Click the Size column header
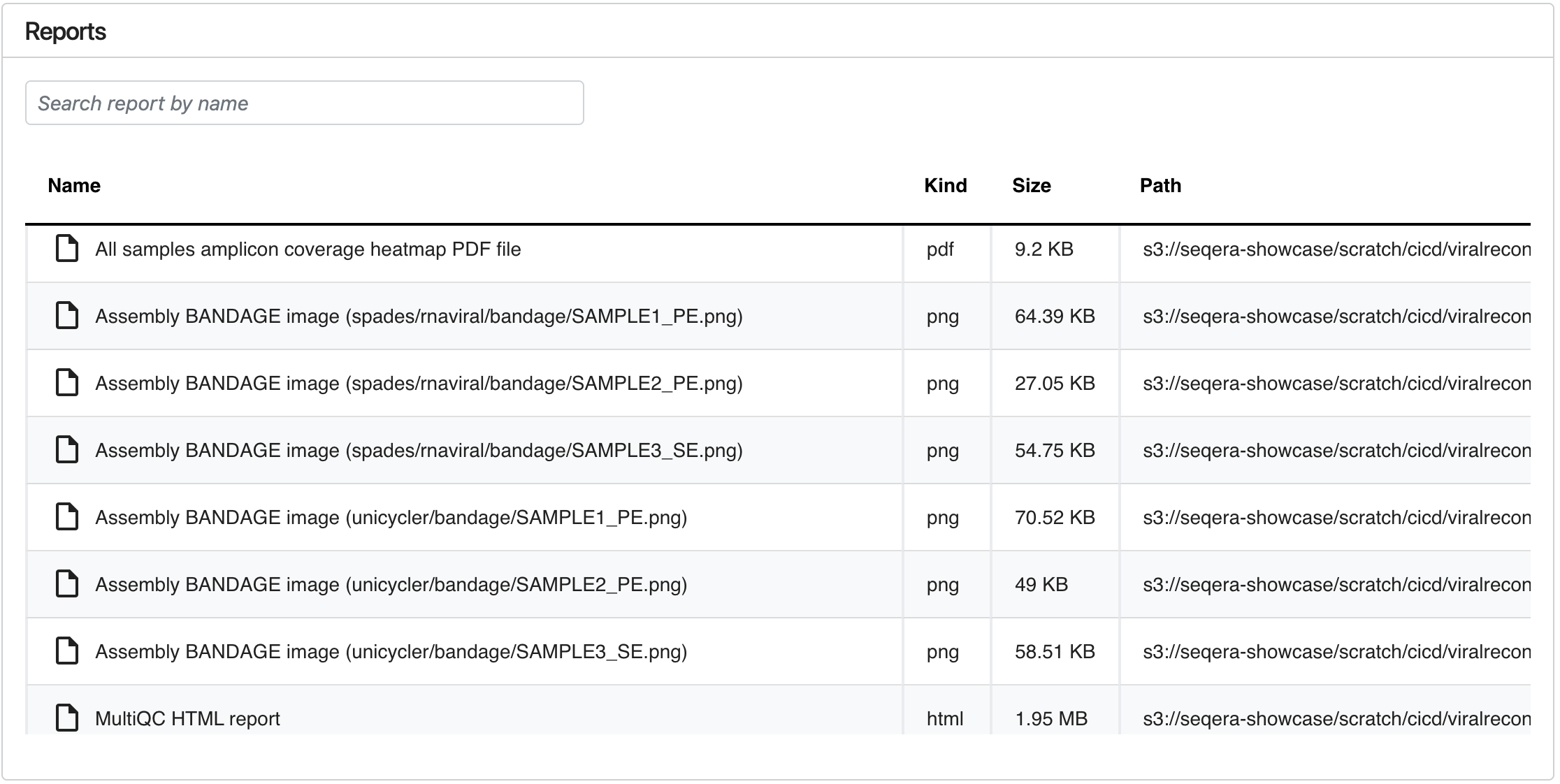 pos(1031,186)
